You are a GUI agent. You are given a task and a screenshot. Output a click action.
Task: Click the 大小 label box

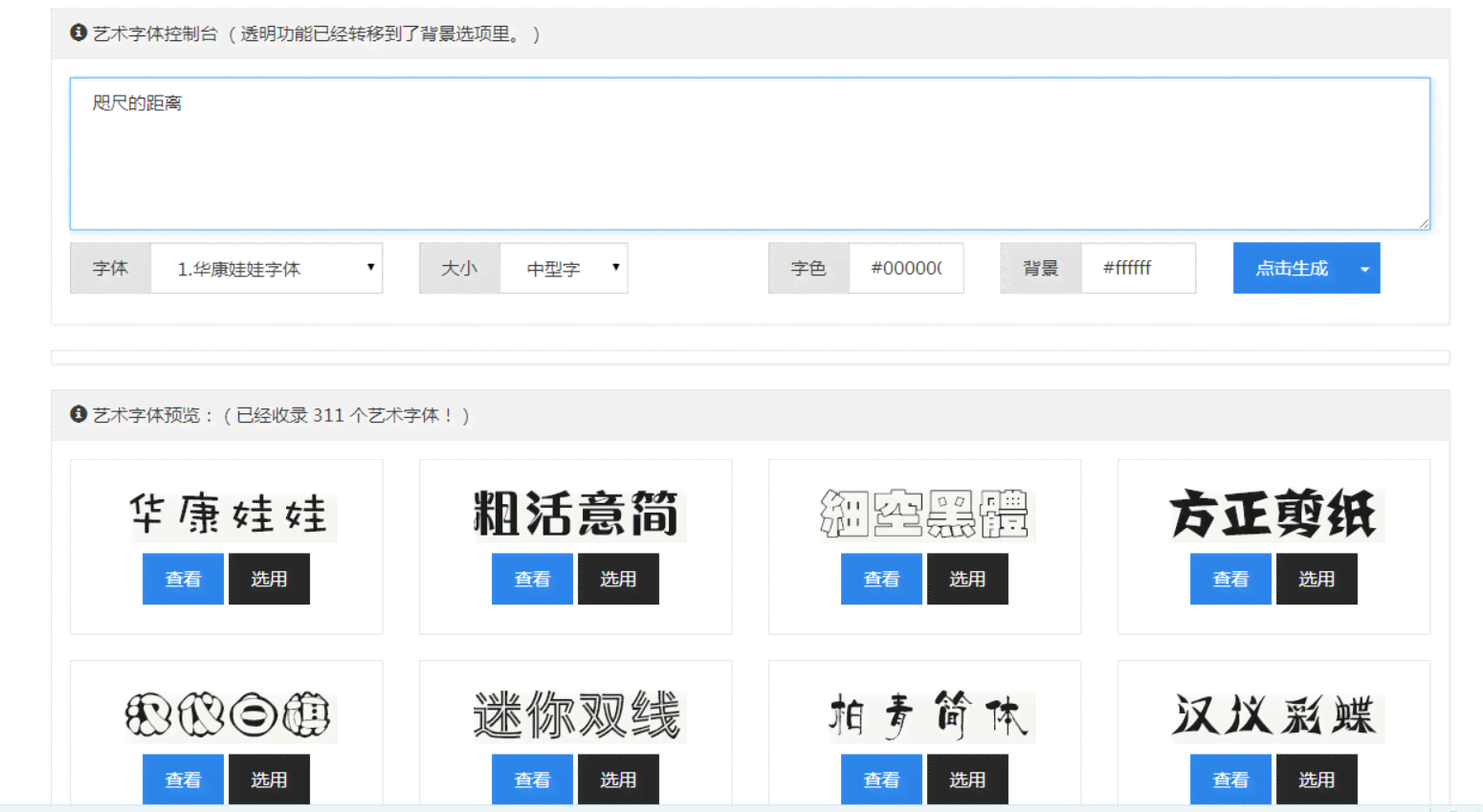[460, 269]
